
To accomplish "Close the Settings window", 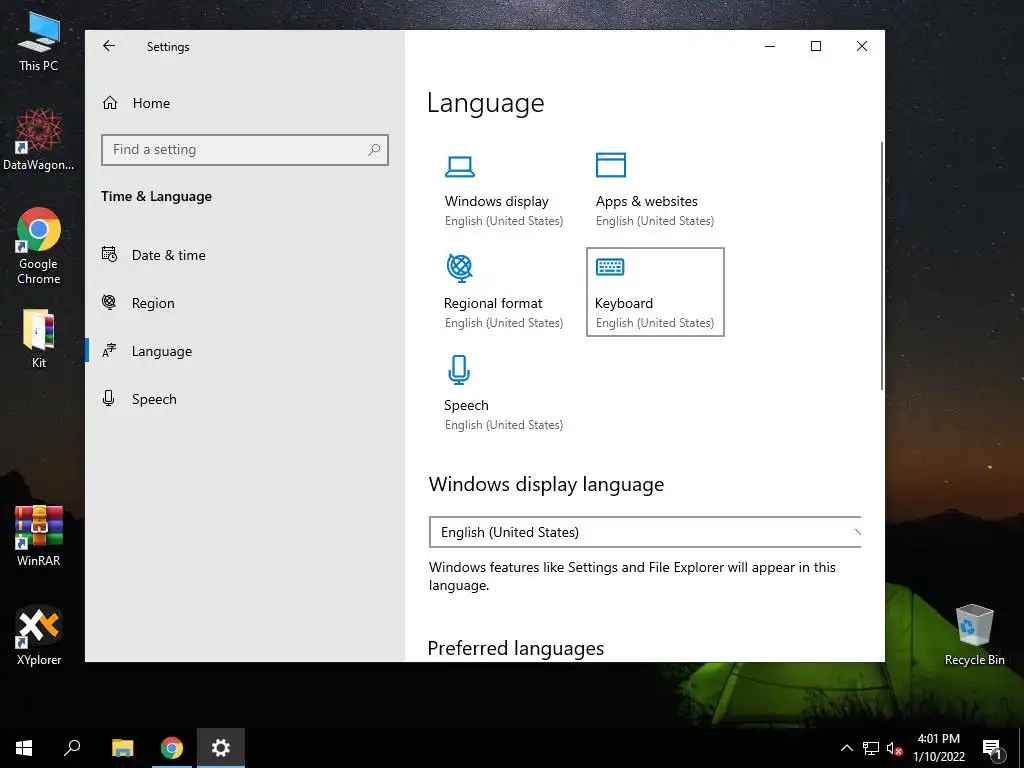I will tap(862, 46).
